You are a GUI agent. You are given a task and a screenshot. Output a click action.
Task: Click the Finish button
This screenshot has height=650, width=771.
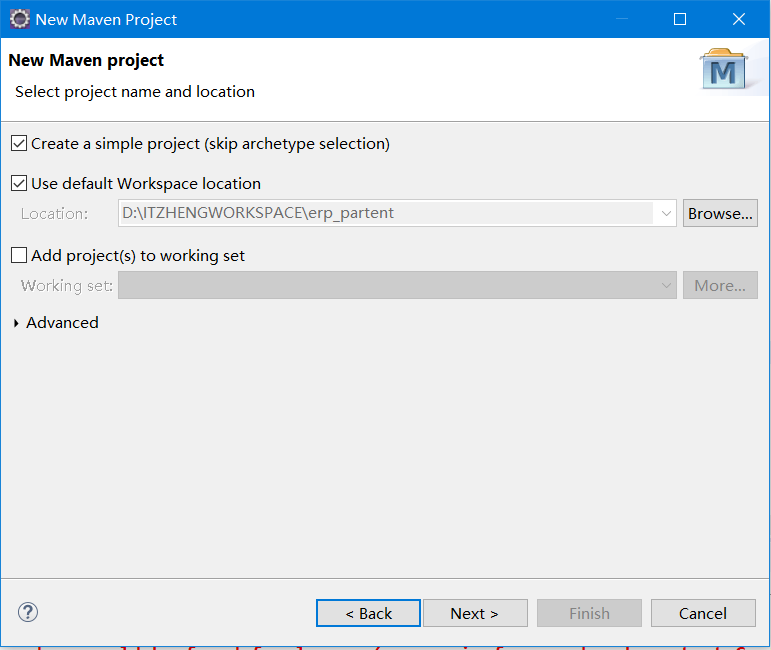click(x=589, y=613)
